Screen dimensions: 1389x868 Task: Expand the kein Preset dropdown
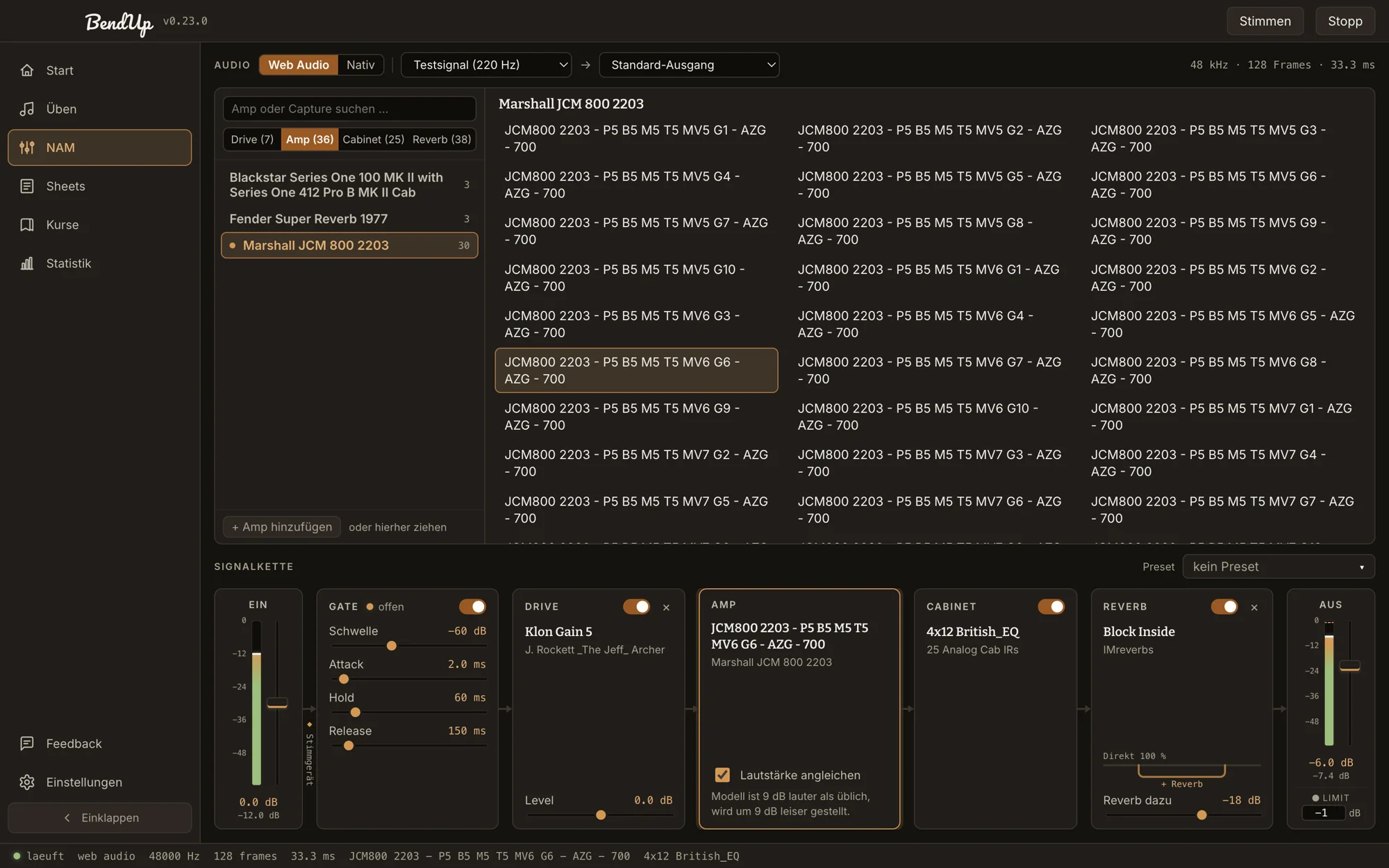[x=1279, y=567]
